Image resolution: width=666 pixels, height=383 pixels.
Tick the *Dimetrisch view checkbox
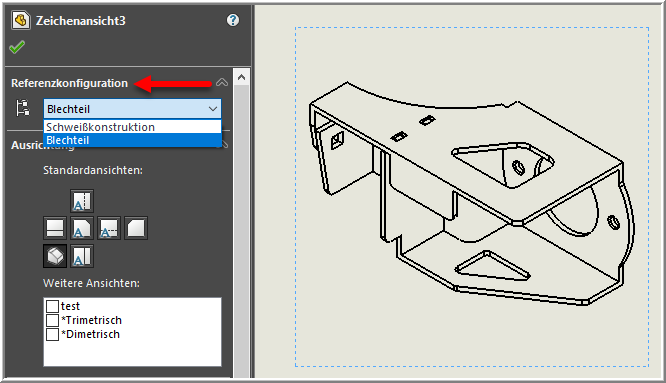pyautogui.click(x=52, y=334)
